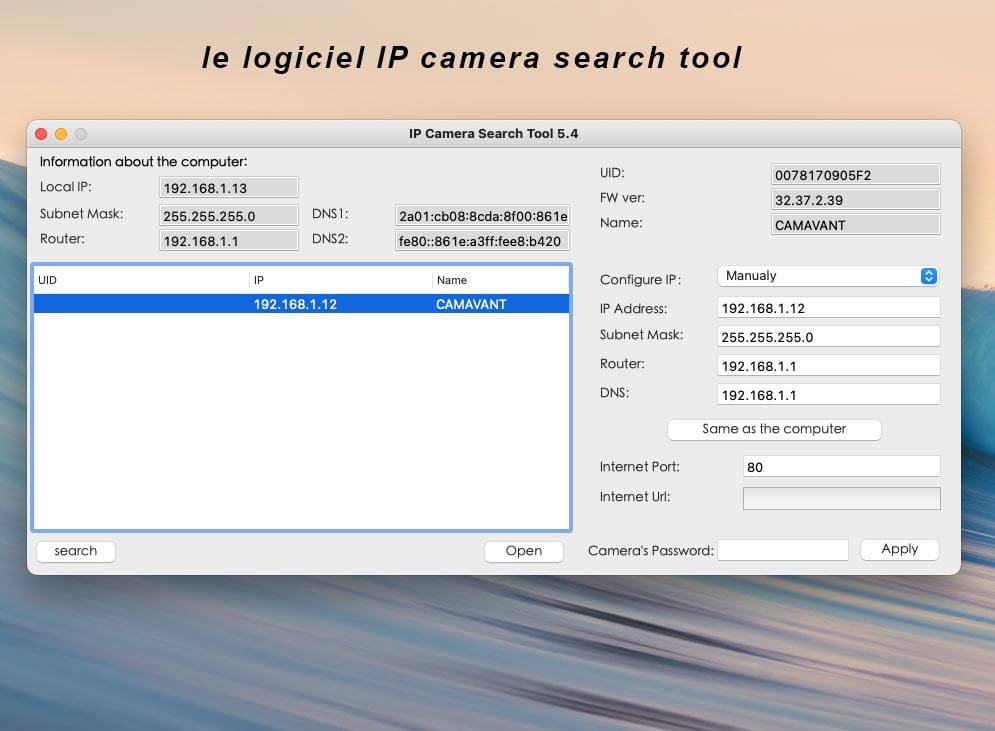Select the CAMAVANT camera row
This screenshot has height=731, width=995.
[301, 304]
